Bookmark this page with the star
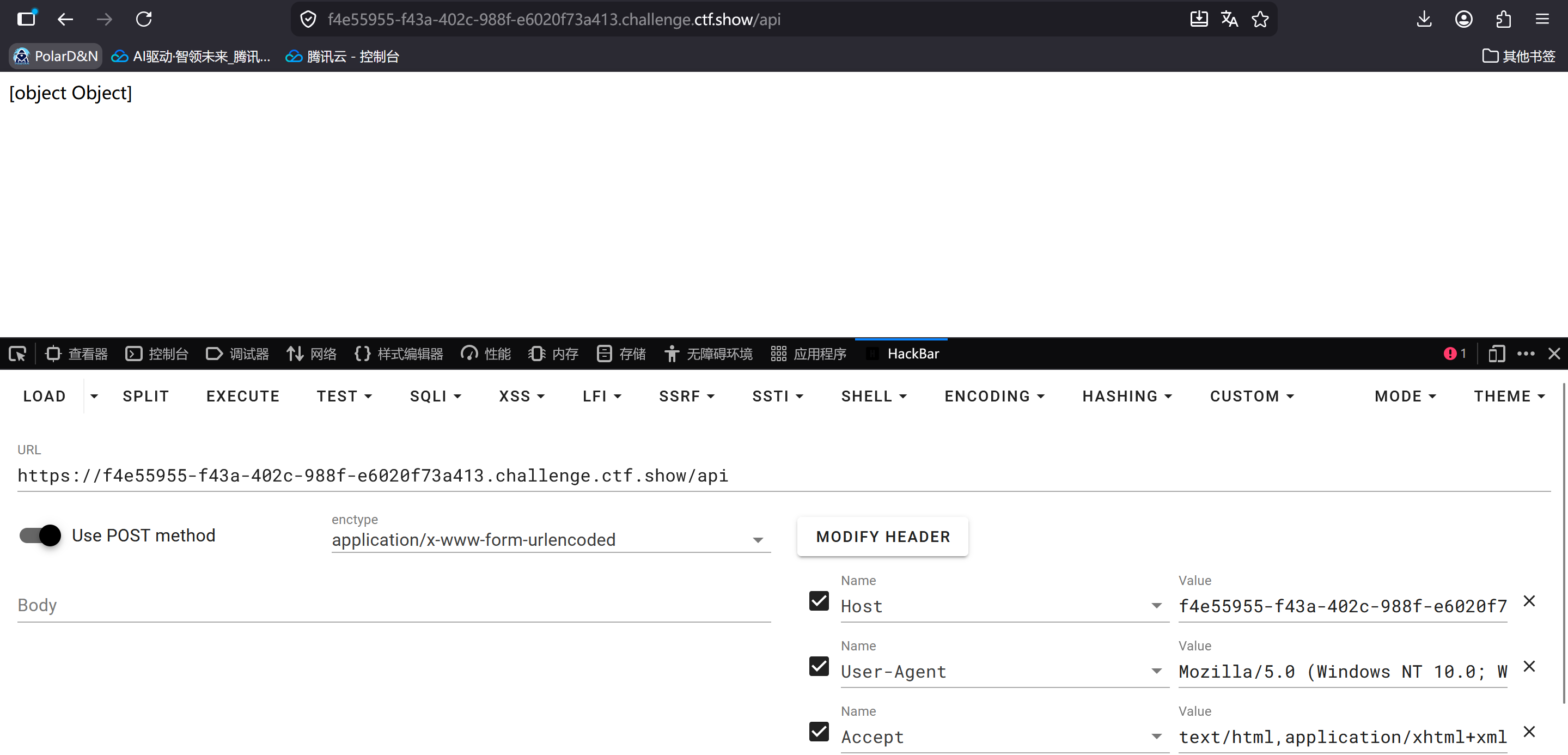This screenshot has width=1568, height=755. (1260, 20)
